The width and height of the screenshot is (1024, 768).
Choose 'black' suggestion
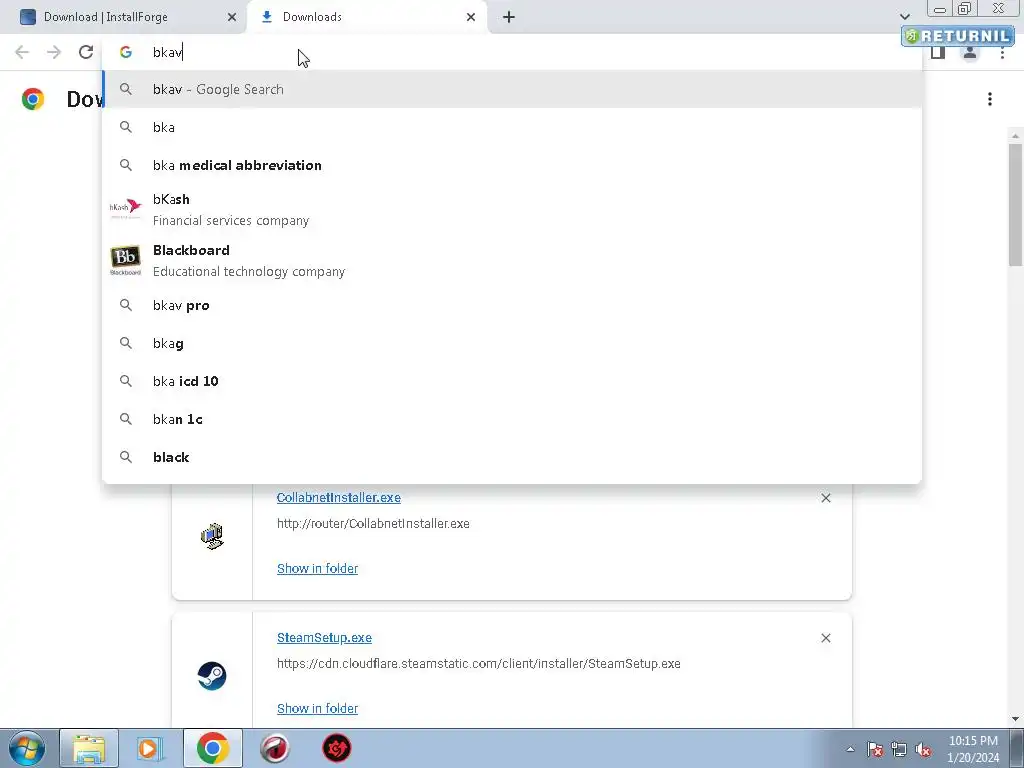[512, 457]
